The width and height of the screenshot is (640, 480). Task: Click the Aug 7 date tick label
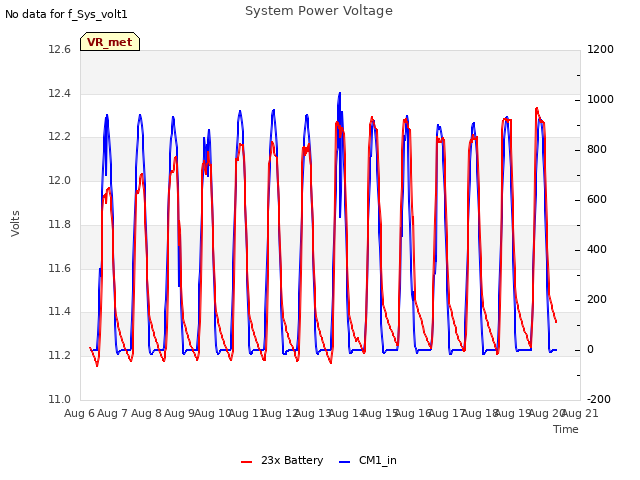(113, 413)
